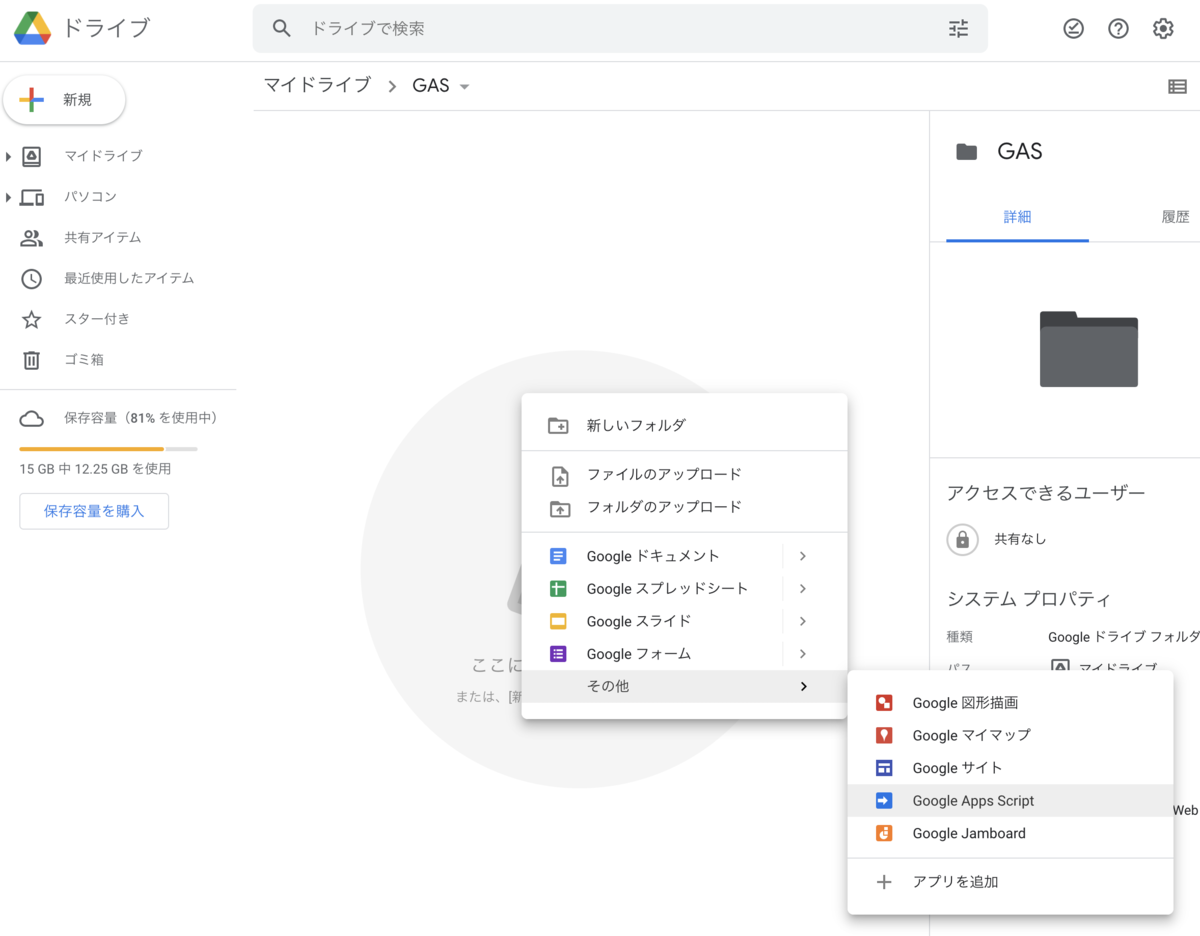Click the lock icon under access users

tap(962, 540)
